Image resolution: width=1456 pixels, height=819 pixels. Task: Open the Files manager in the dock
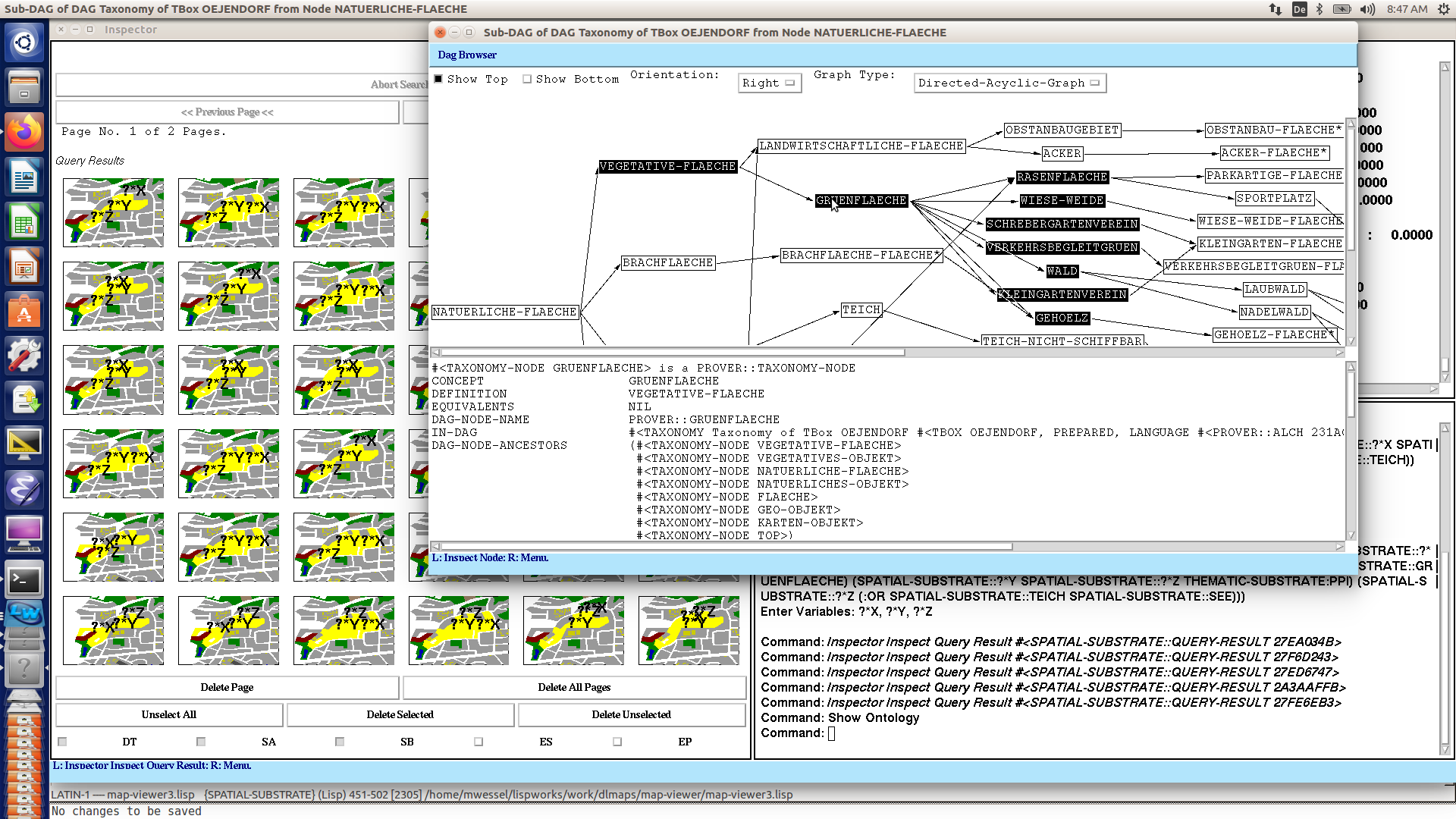pos(24,86)
